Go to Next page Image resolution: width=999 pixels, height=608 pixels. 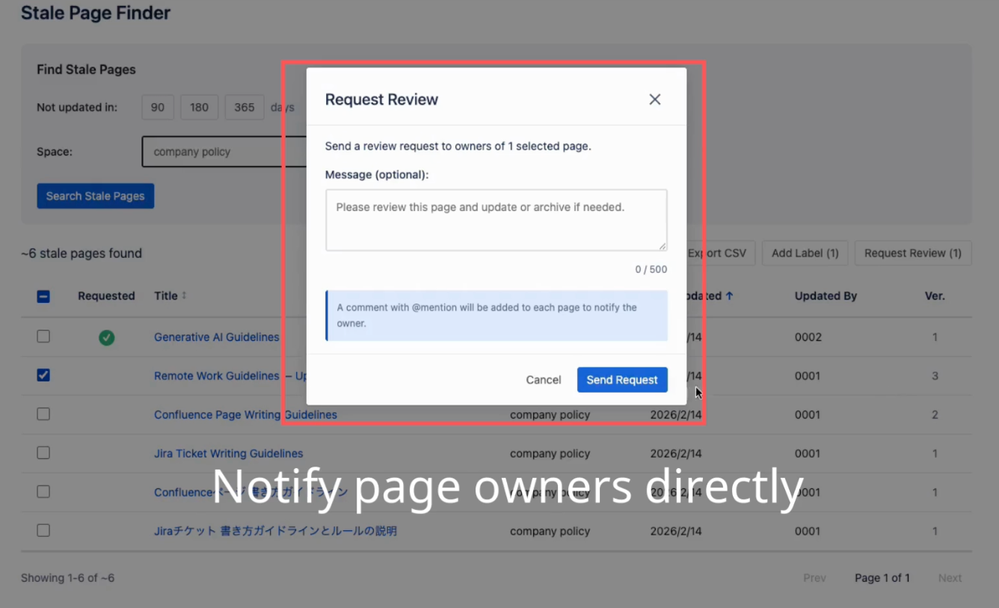949,578
